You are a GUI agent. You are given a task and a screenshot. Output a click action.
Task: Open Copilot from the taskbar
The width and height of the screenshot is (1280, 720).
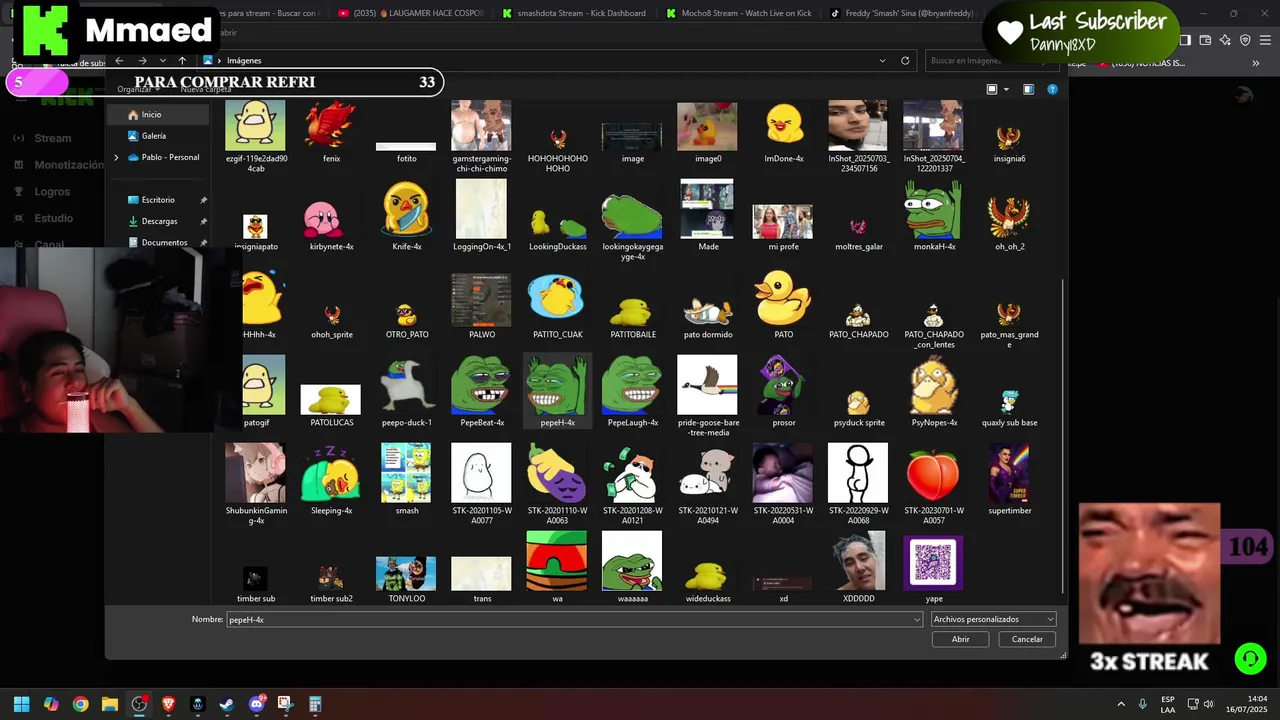[51, 704]
